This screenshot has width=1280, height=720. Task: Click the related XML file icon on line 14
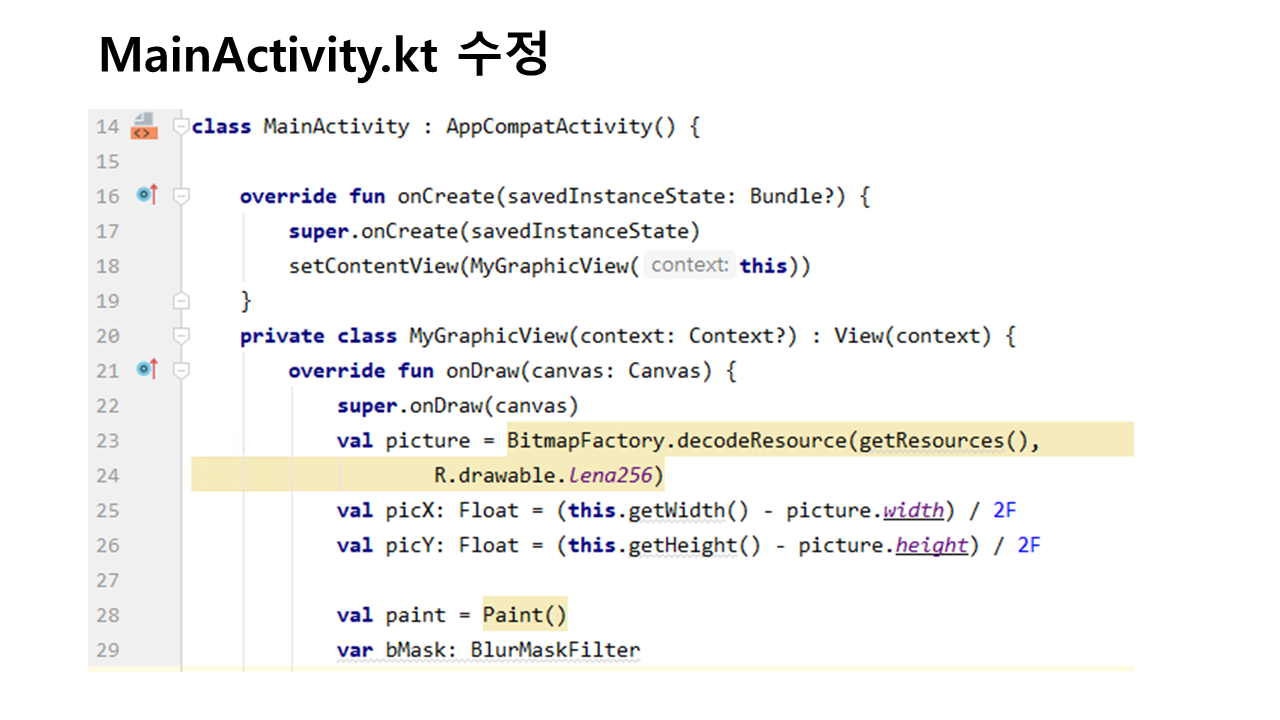click(x=144, y=126)
